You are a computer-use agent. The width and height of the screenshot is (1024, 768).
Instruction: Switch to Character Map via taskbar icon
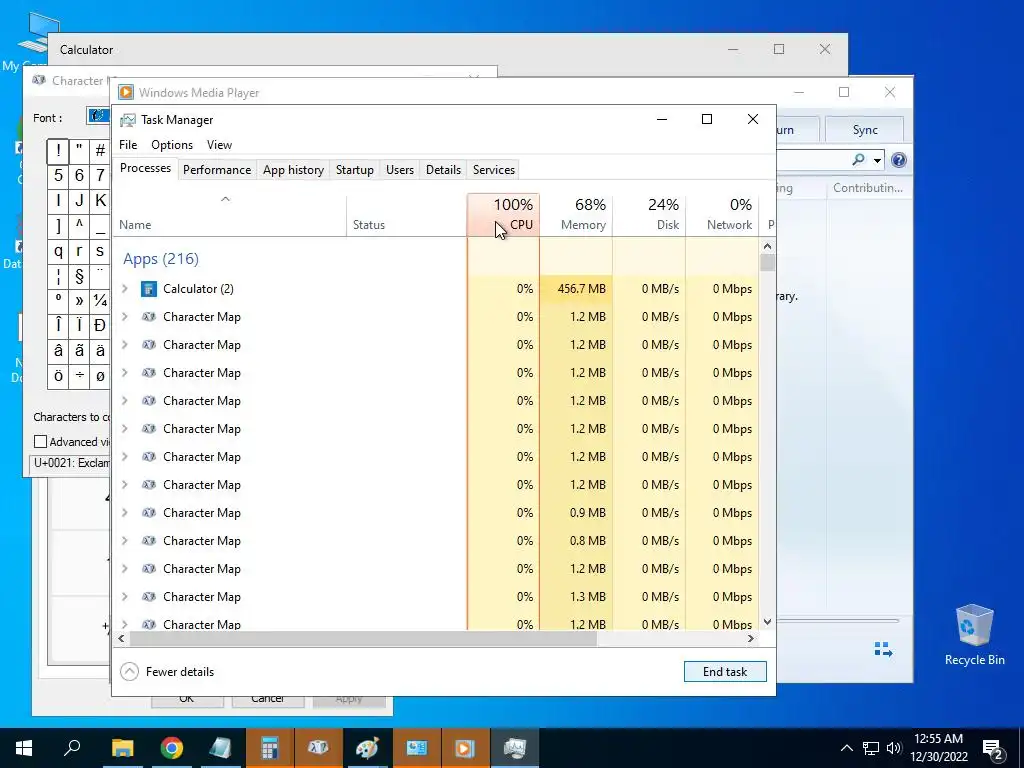[x=318, y=748]
